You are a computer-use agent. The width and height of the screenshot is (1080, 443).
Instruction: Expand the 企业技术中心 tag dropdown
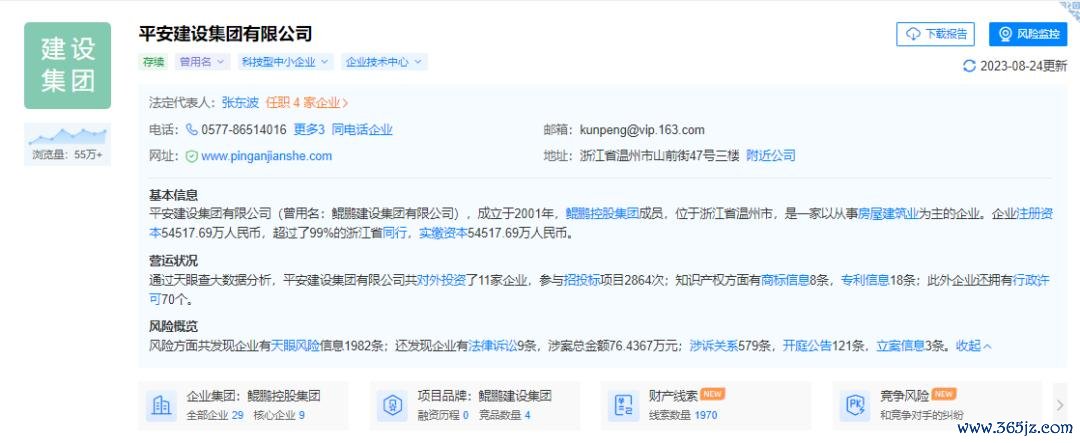(x=384, y=62)
